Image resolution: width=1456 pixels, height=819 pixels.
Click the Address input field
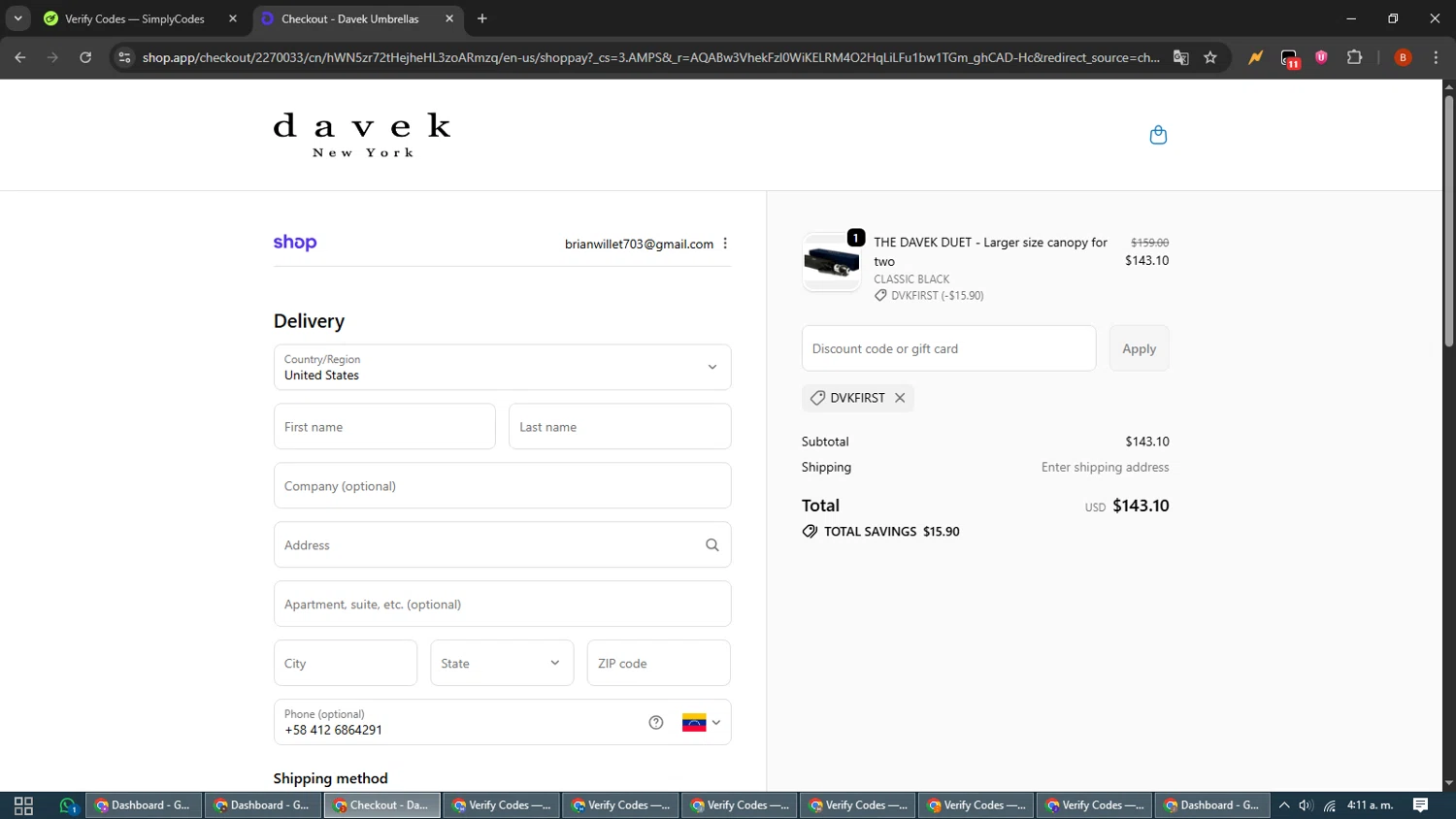pos(502,544)
